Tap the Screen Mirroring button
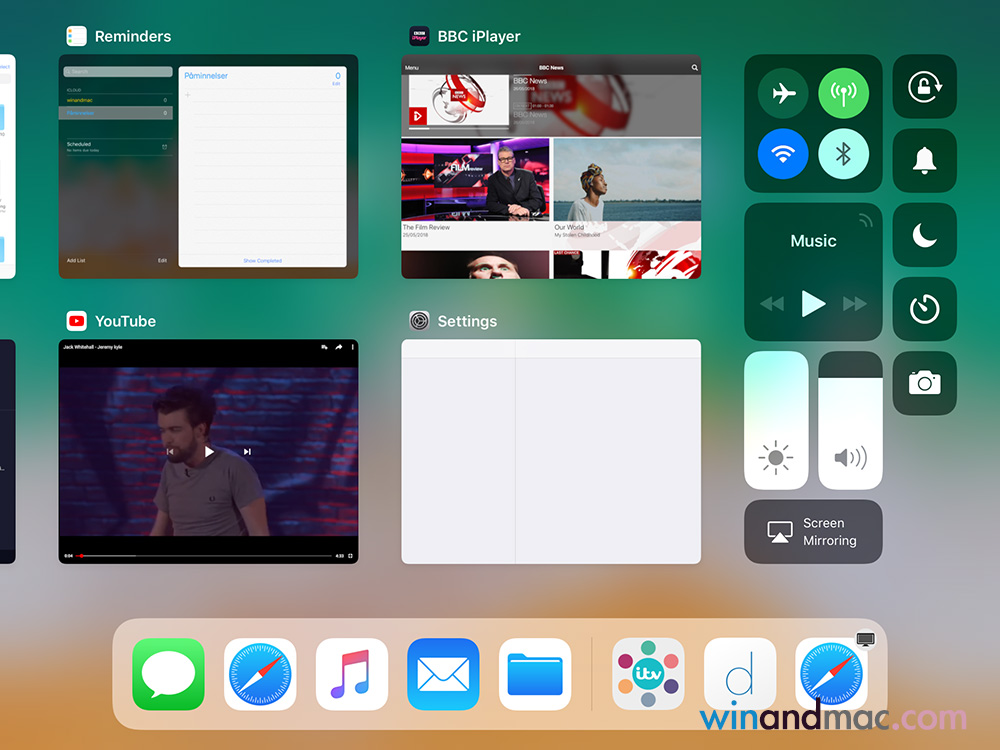The width and height of the screenshot is (1000, 750). 813,532
